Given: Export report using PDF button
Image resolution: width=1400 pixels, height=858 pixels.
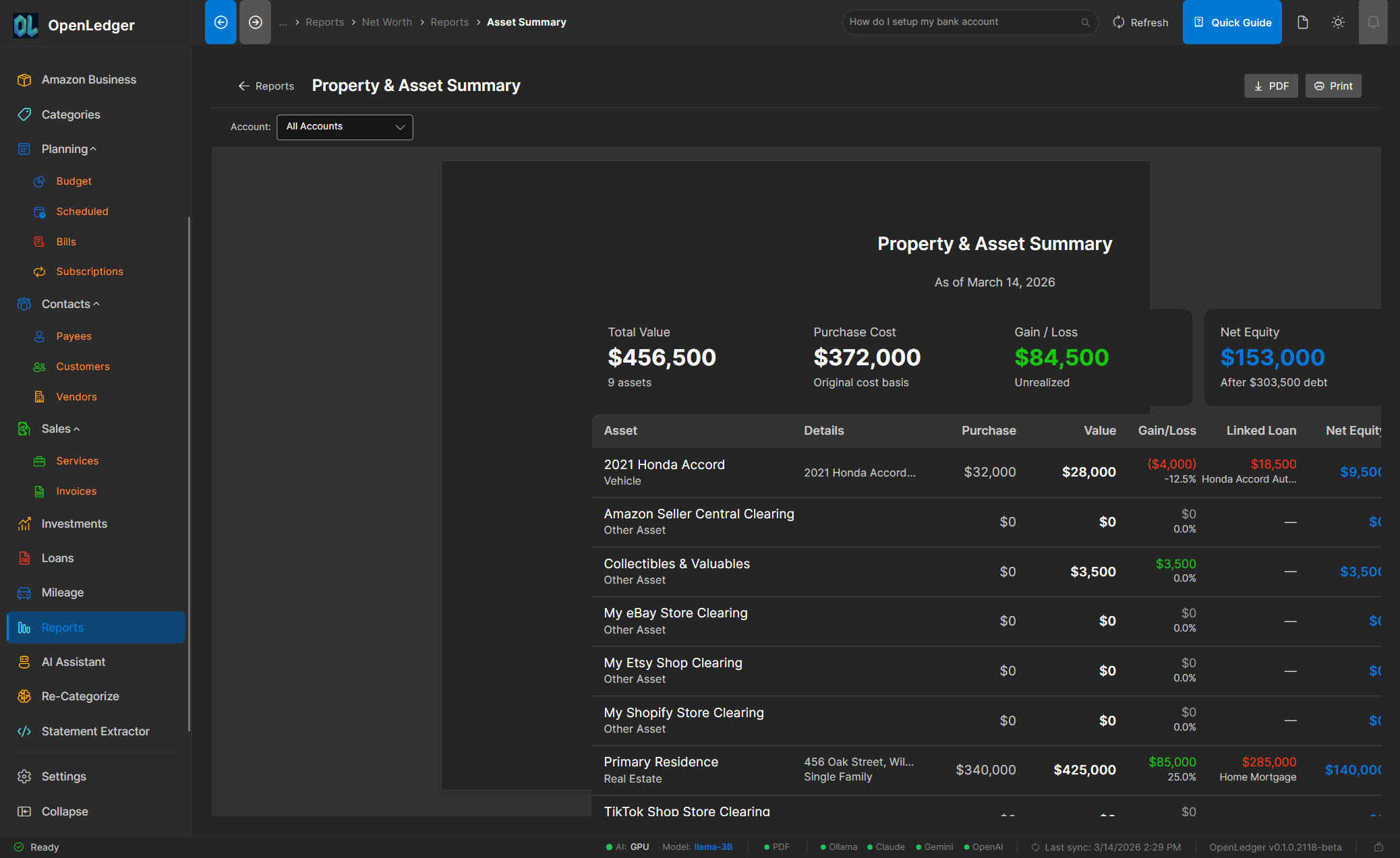Looking at the screenshot, I should tap(1271, 86).
